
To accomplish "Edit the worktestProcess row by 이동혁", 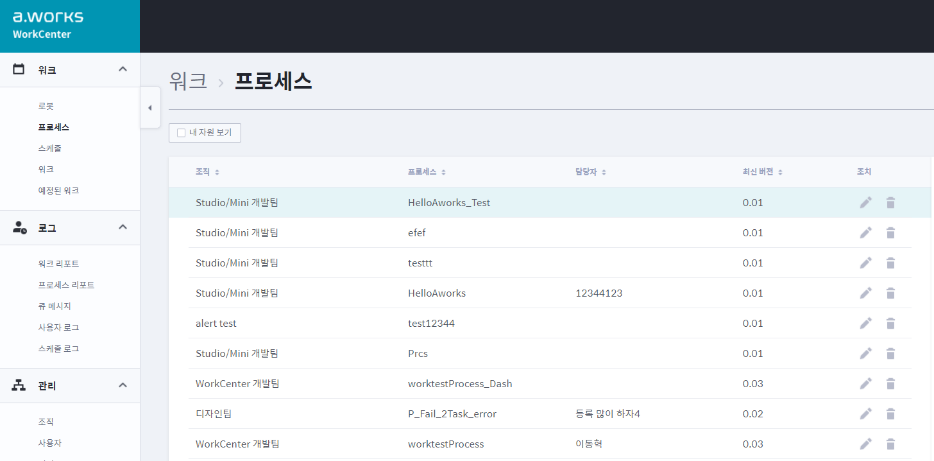I will [865, 444].
